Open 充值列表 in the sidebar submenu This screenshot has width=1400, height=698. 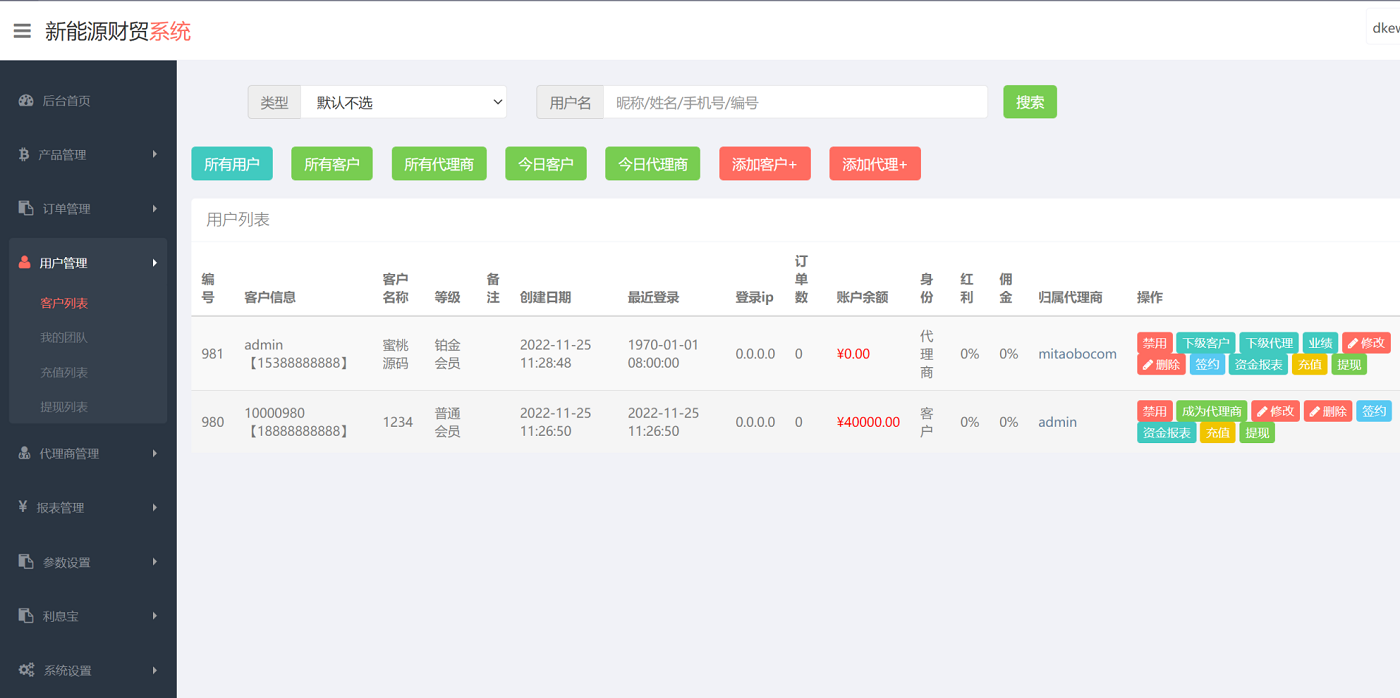pyautogui.click(x=64, y=372)
